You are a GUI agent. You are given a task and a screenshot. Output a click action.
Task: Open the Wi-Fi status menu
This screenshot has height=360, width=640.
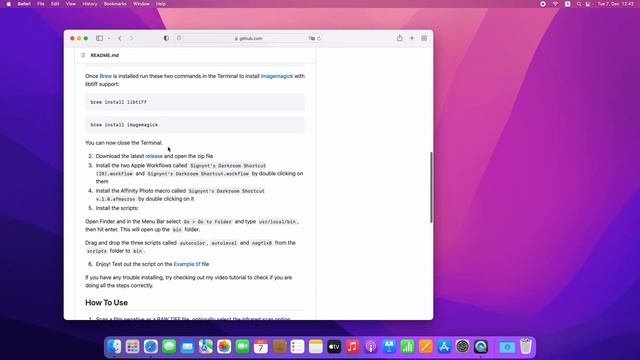555,4
